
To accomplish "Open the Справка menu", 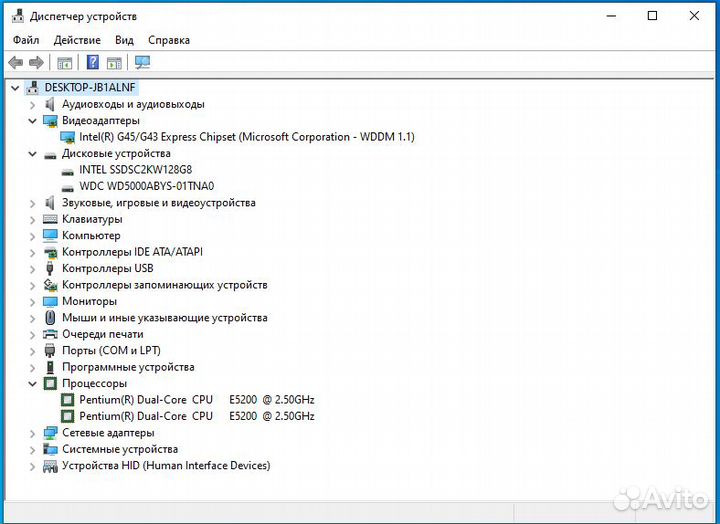I will 169,40.
